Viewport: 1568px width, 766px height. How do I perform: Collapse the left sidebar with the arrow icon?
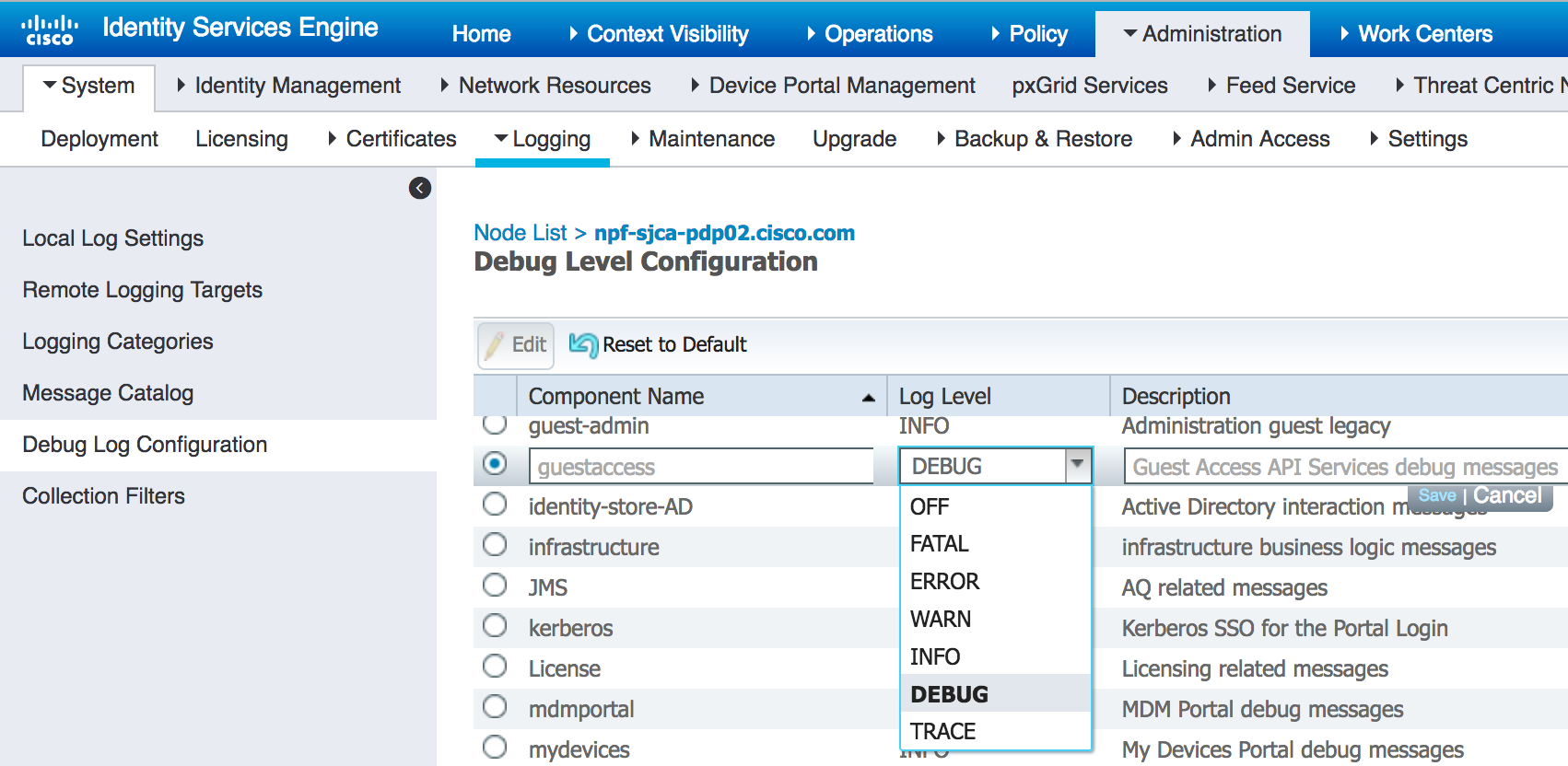pos(420,188)
